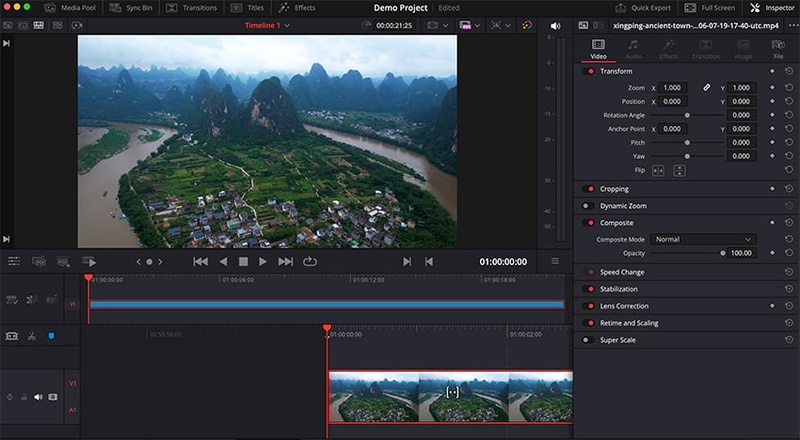Adjust the Pitch slider
Screen dimensions: 800x440
687,142
